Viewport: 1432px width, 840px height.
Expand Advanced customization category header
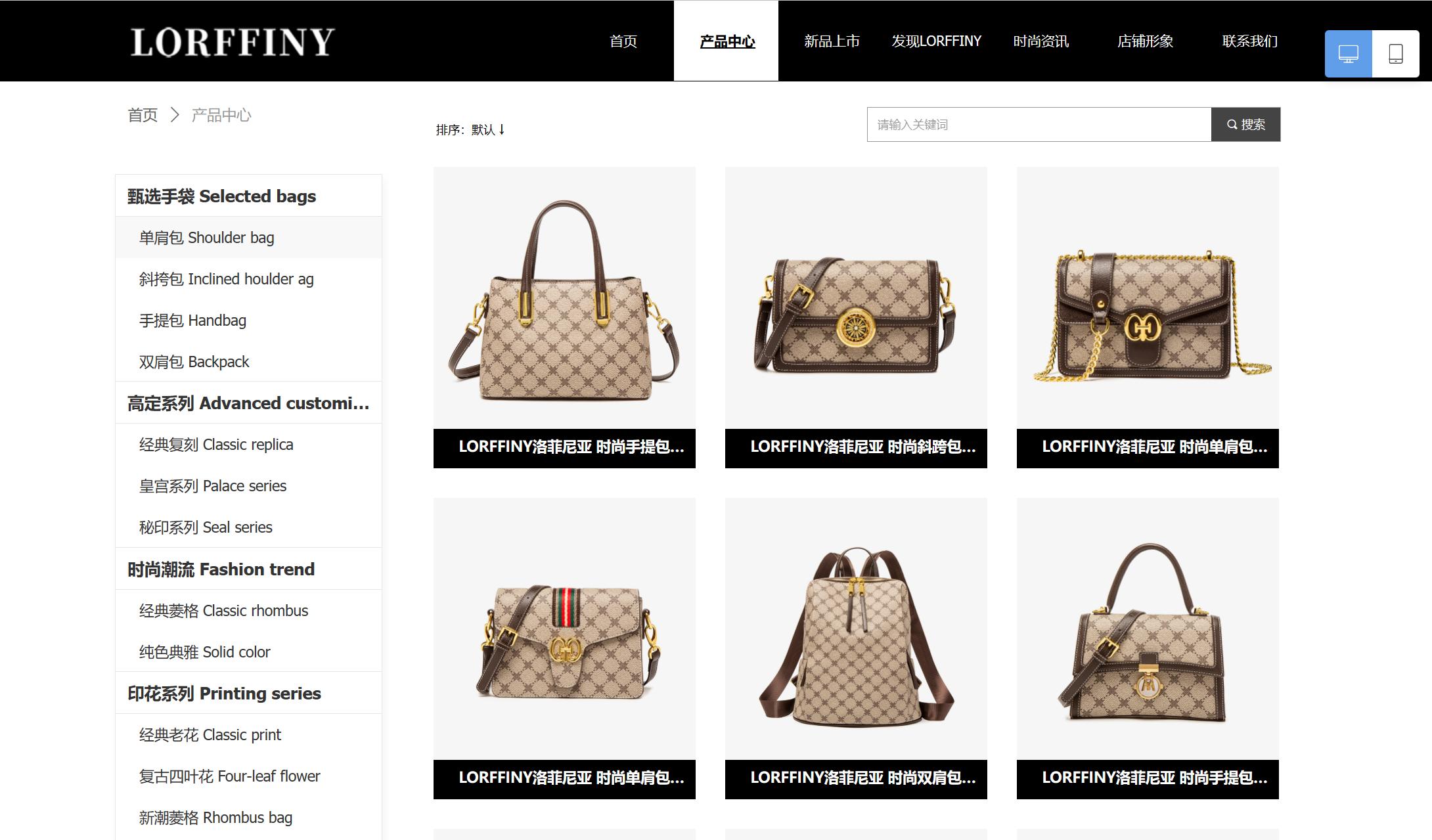coord(248,403)
